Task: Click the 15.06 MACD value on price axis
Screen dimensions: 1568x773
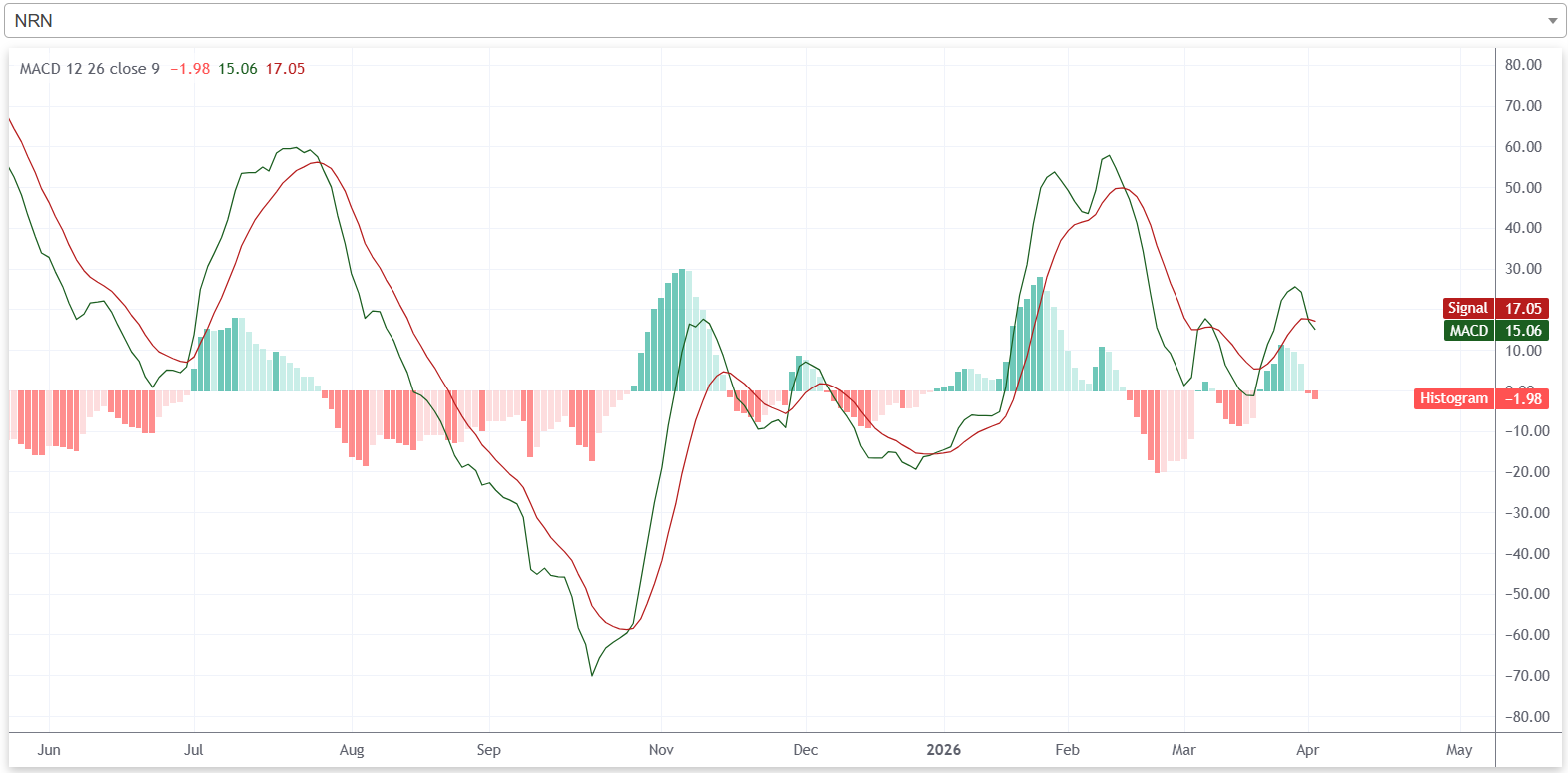Action: [x=1523, y=331]
